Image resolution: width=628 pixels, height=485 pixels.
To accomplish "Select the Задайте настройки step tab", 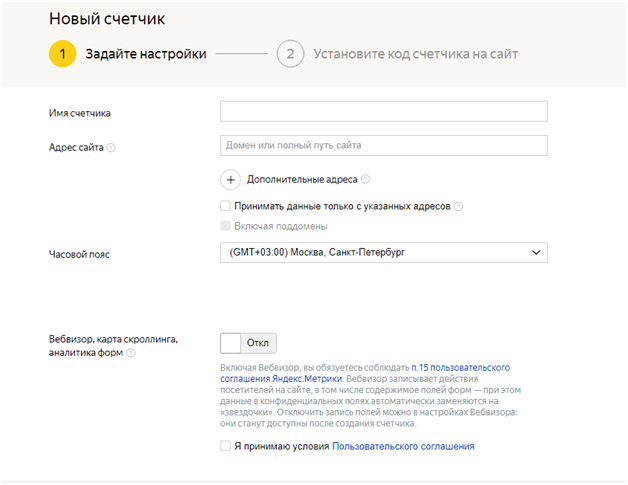I will pos(146,54).
